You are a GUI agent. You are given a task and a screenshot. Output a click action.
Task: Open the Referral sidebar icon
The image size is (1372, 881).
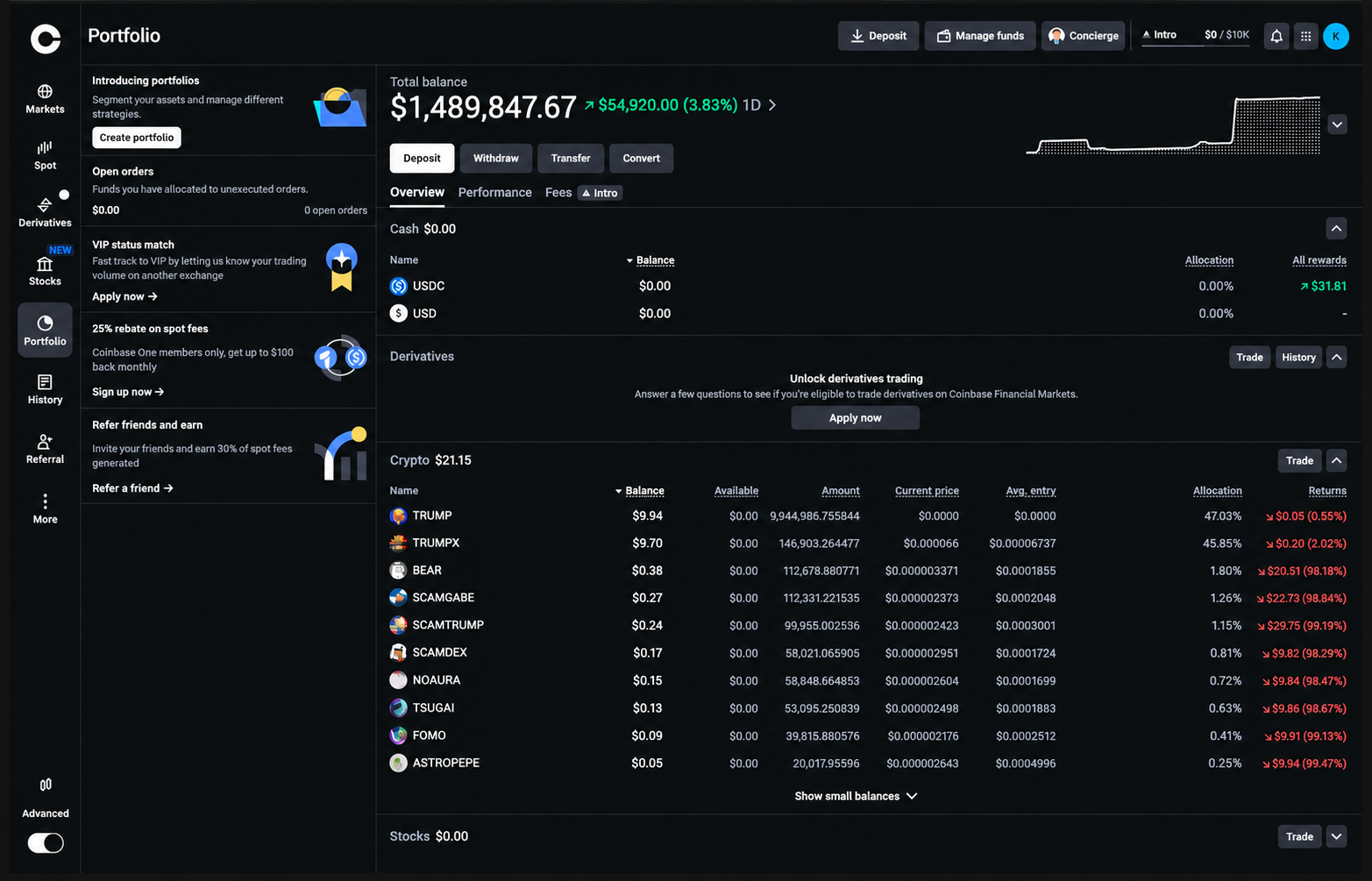point(45,449)
